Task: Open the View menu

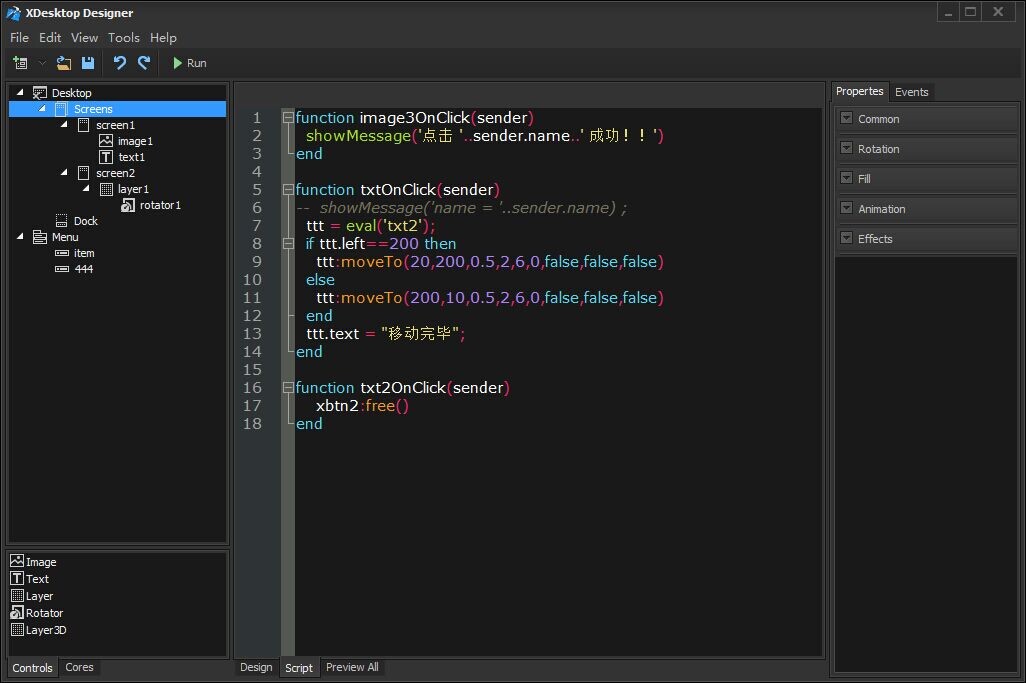Action: pyautogui.click(x=84, y=37)
